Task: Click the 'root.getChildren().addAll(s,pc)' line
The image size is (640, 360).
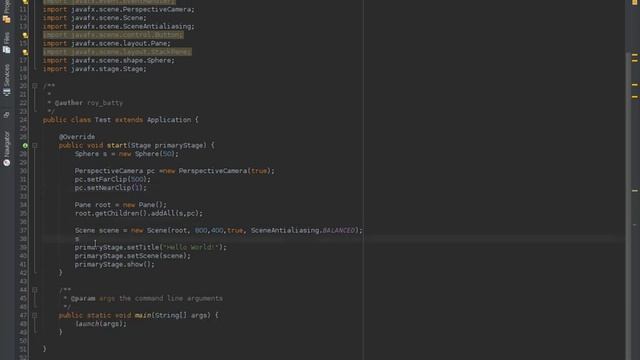Action: point(139,213)
